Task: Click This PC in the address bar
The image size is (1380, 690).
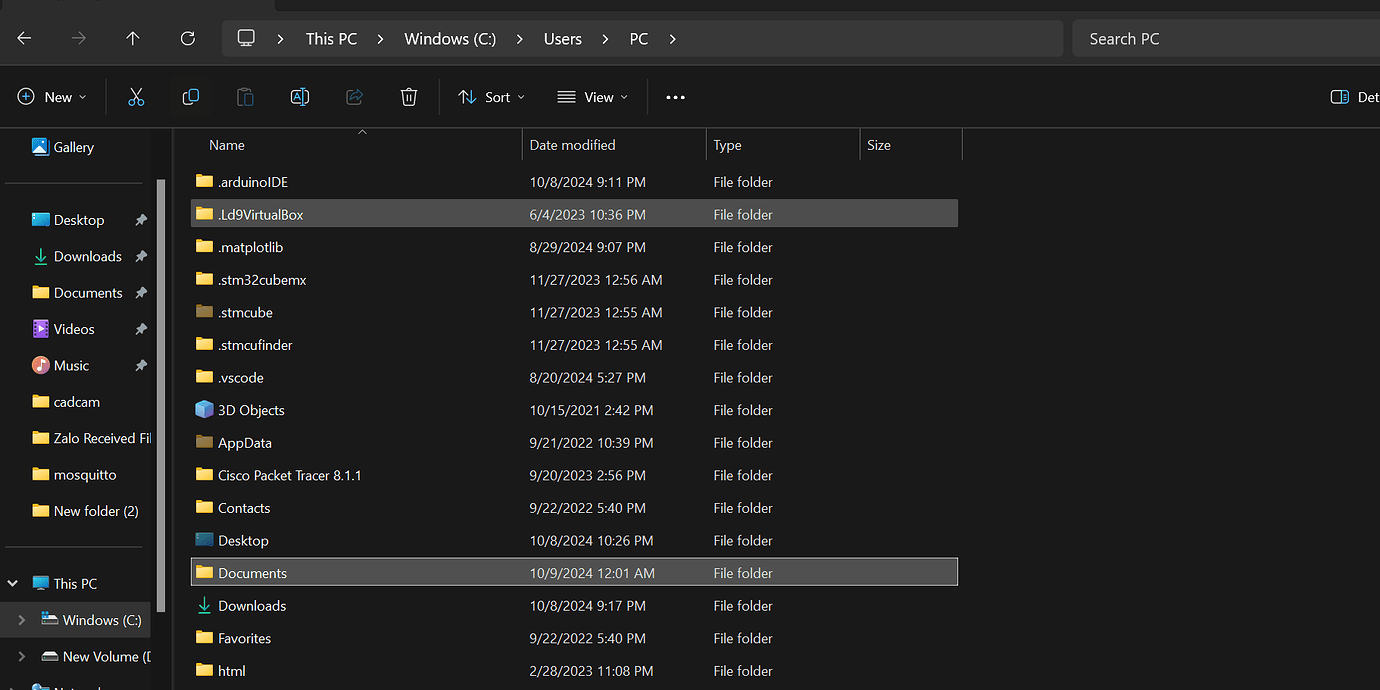Action: pos(331,38)
